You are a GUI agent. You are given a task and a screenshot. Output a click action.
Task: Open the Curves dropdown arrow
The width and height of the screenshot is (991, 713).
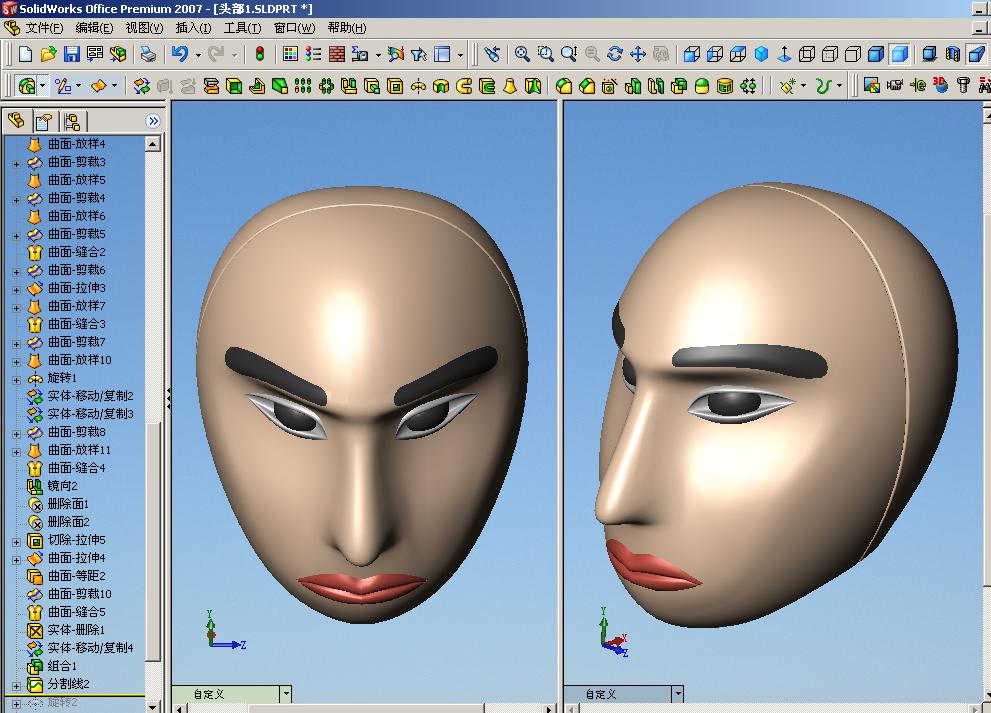click(839, 86)
